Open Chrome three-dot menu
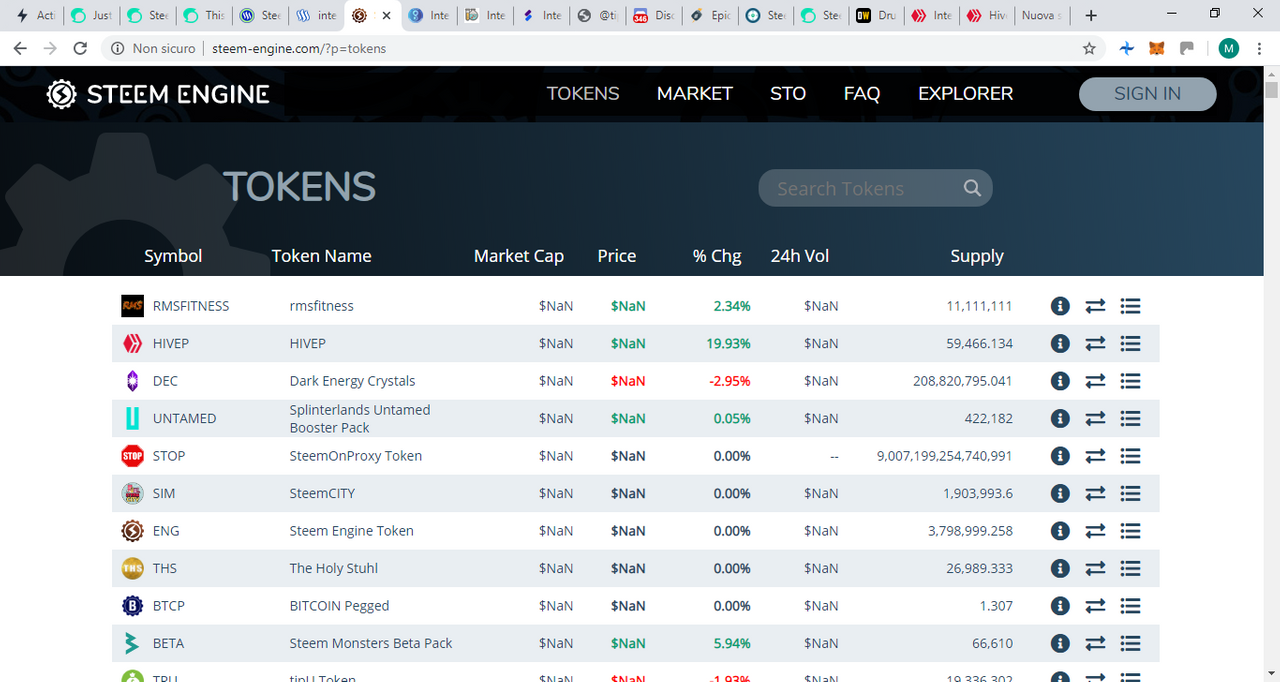Image resolution: width=1280 pixels, height=682 pixels. tap(1258, 48)
